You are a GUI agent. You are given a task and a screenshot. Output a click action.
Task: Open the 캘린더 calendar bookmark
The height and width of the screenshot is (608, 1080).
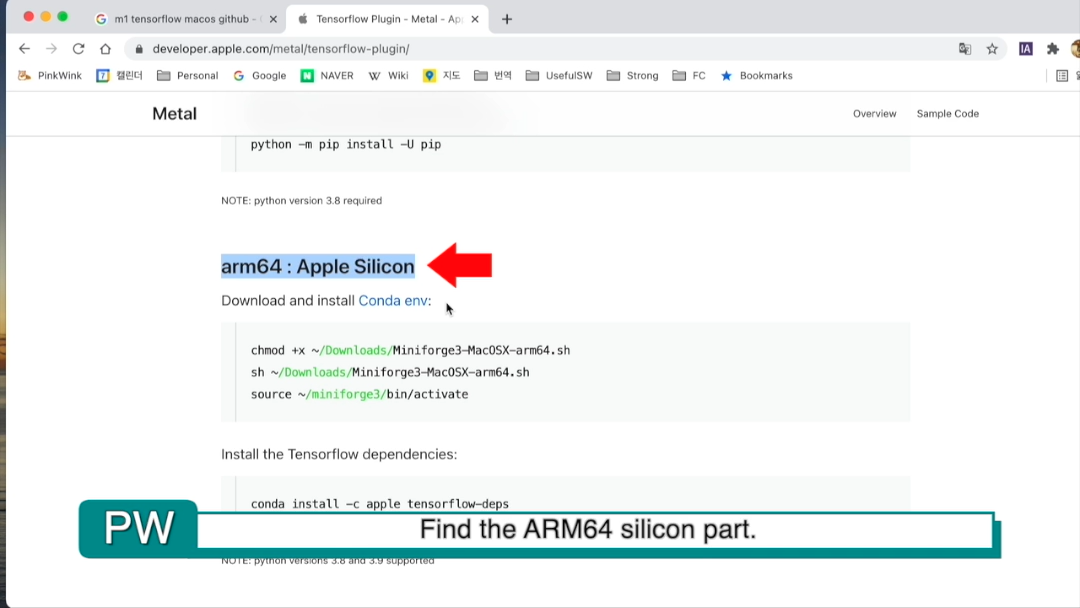coord(119,76)
